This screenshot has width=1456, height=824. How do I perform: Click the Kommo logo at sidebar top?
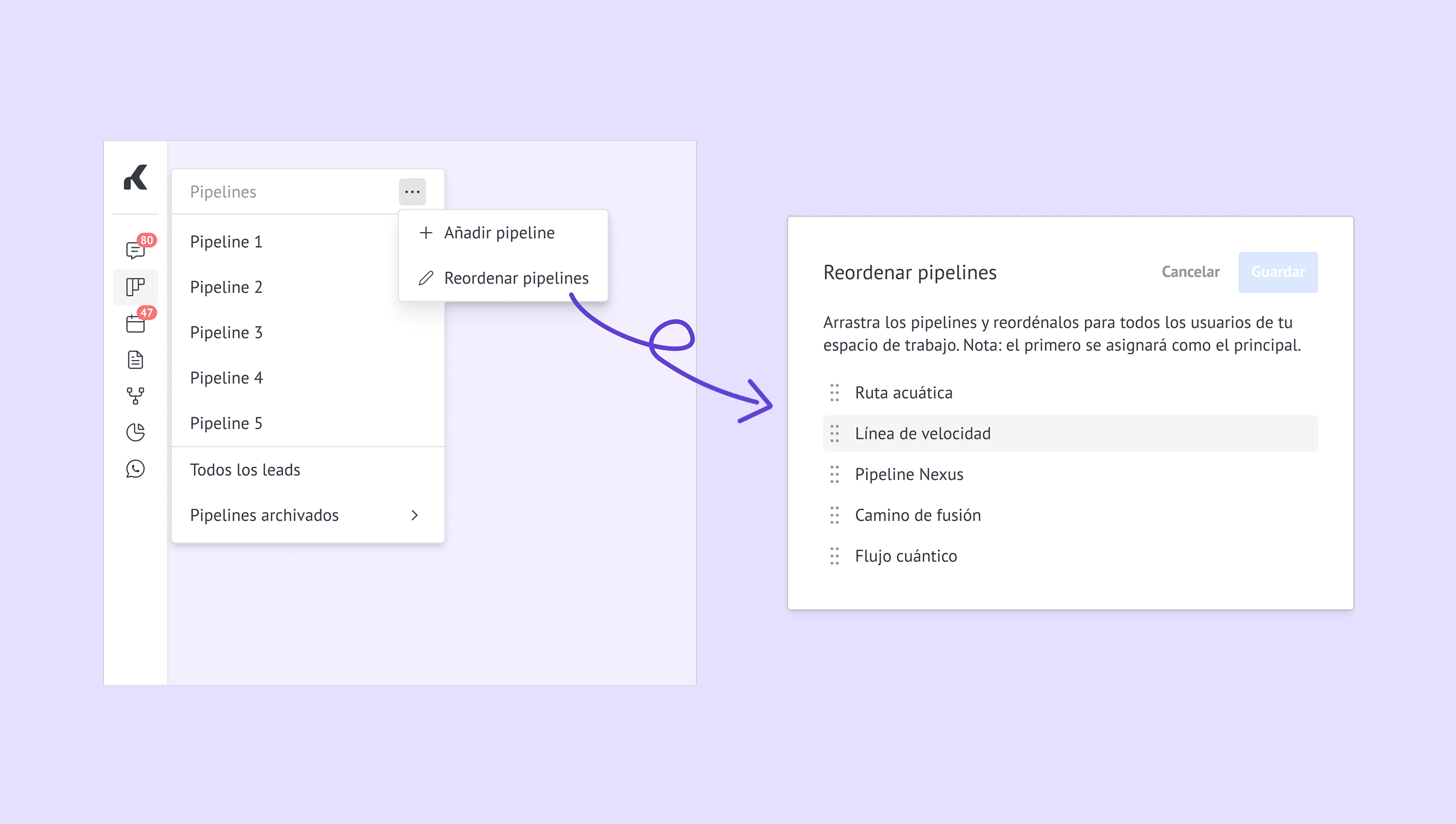point(135,178)
